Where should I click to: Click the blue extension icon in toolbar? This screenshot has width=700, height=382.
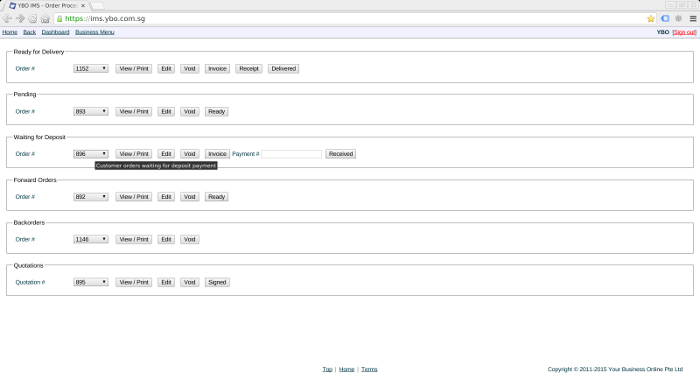tap(665, 18)
